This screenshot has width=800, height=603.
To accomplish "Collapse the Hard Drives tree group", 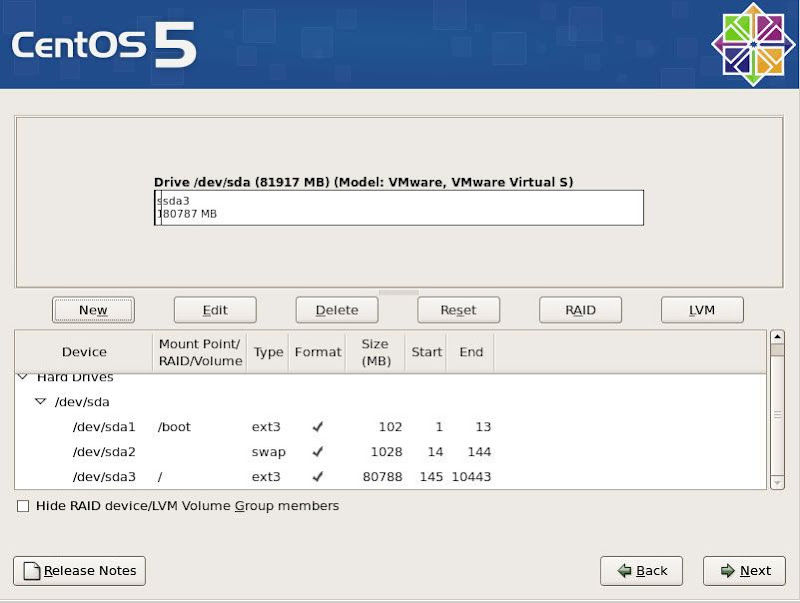I will click(23, 378).
